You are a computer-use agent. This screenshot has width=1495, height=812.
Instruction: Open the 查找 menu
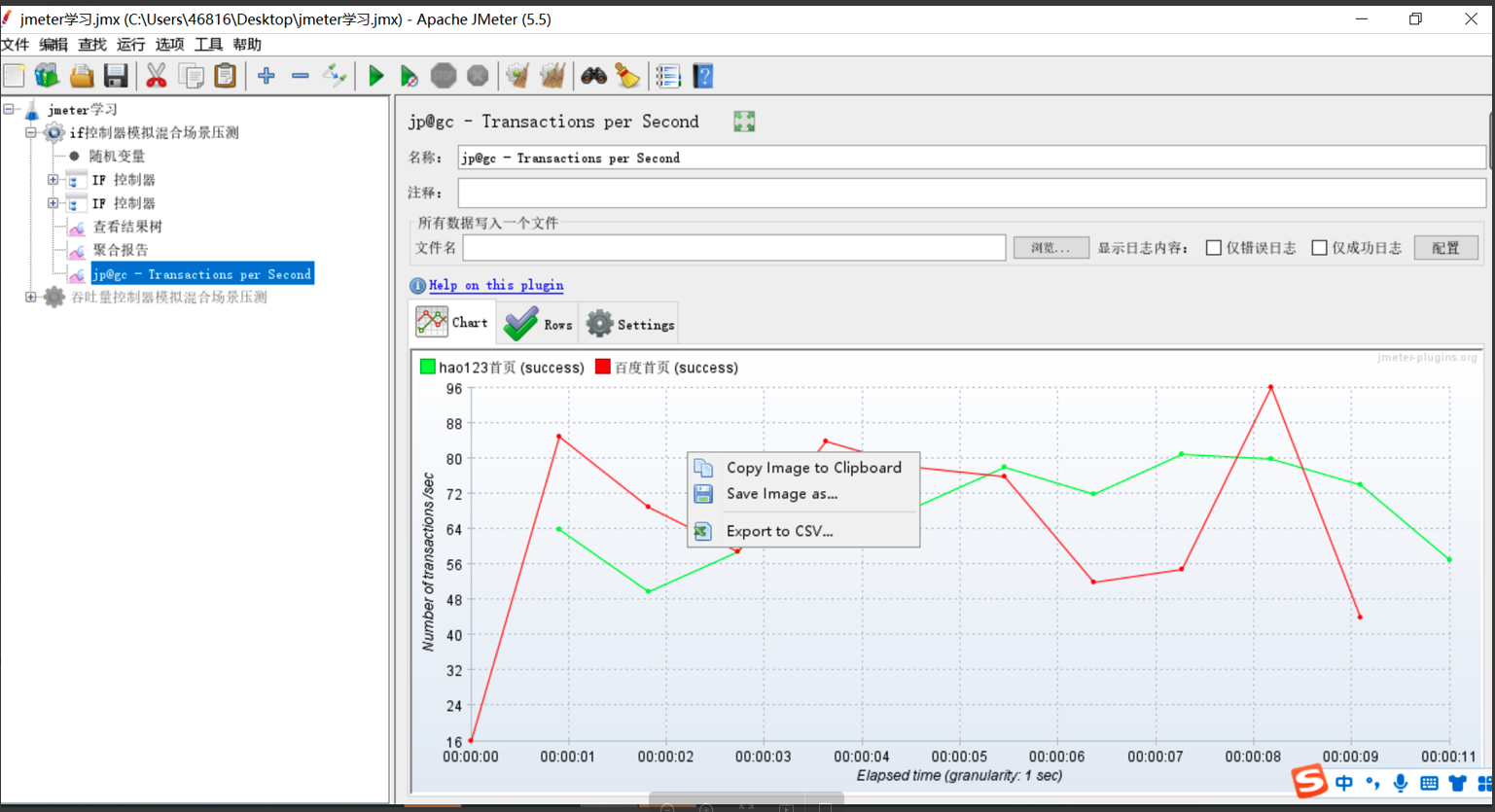click(x=92, y=45)
